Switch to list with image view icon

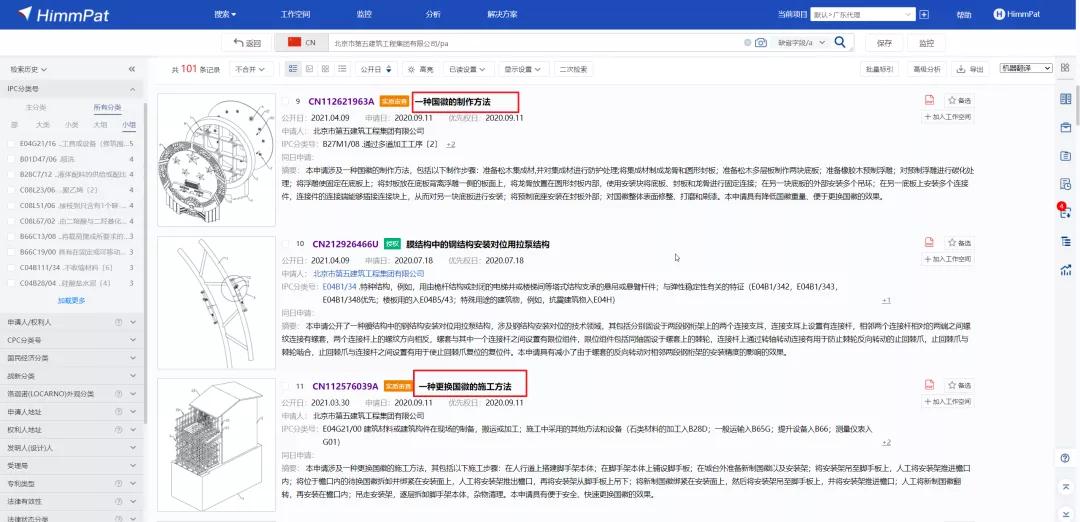293,69
